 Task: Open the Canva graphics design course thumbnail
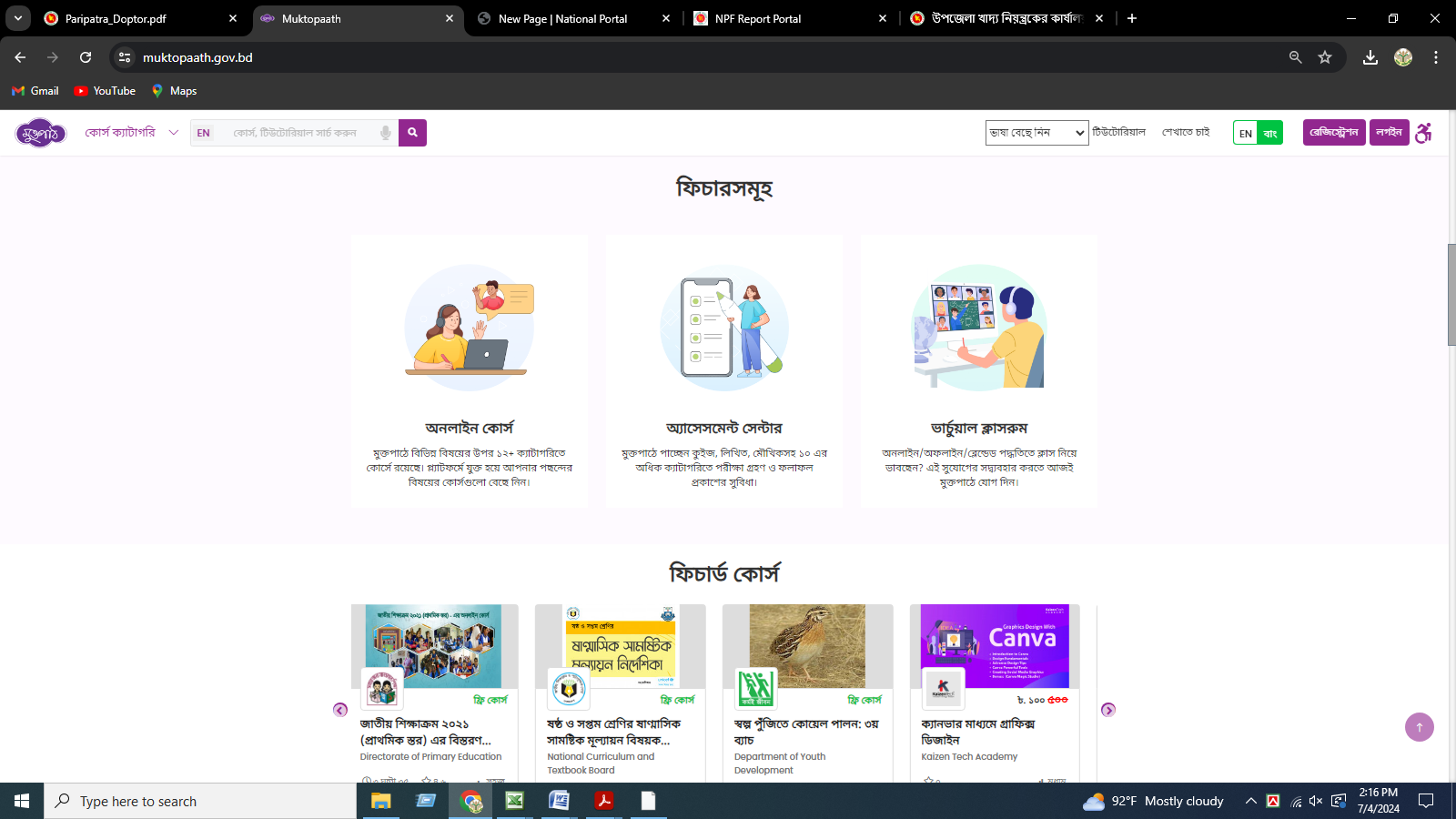(x=995, y=646)
